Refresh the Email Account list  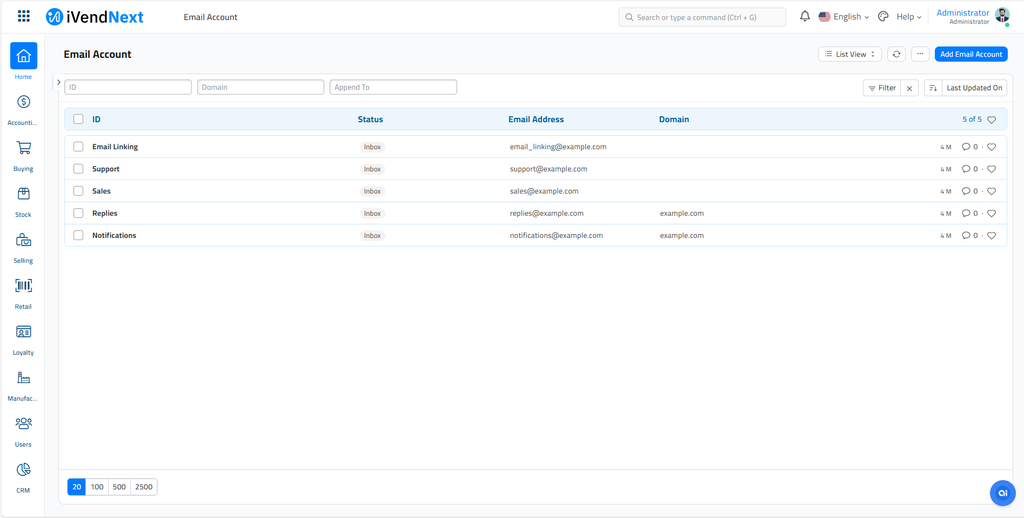(x=896, y=54)
